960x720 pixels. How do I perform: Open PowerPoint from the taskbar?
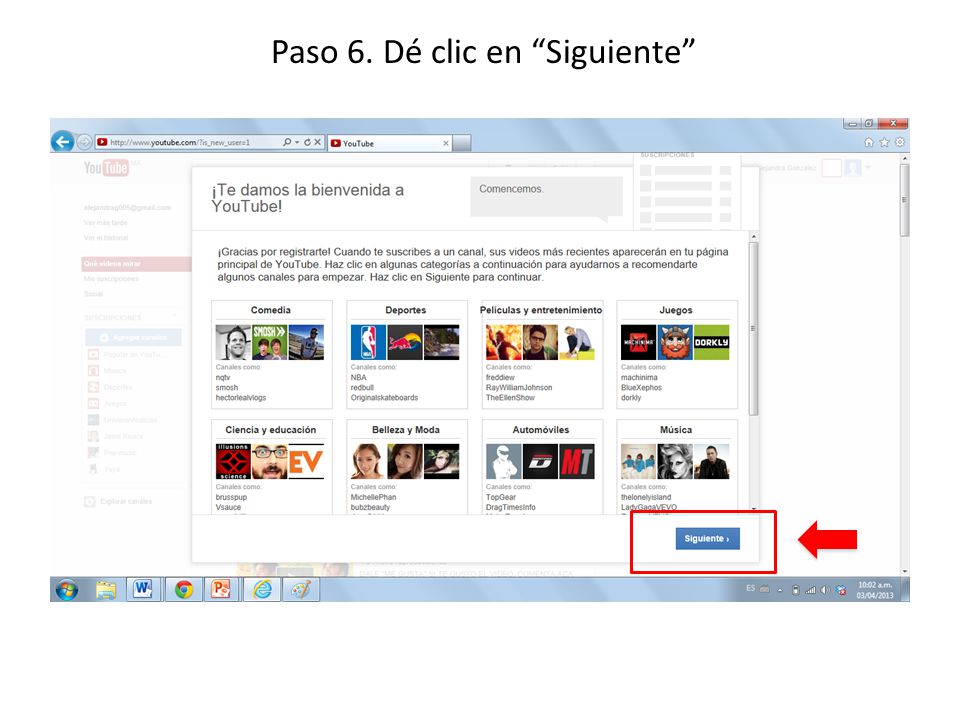pyautogui.click(x=220, y=590)
